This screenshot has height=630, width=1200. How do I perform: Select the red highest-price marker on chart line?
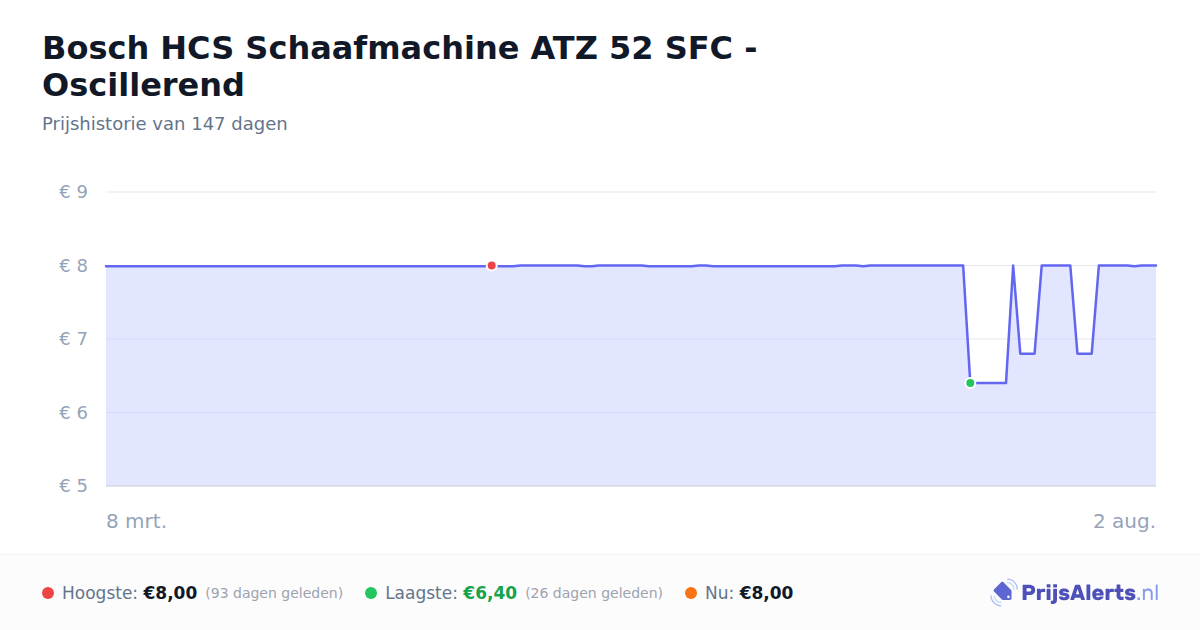coord(491,266)
